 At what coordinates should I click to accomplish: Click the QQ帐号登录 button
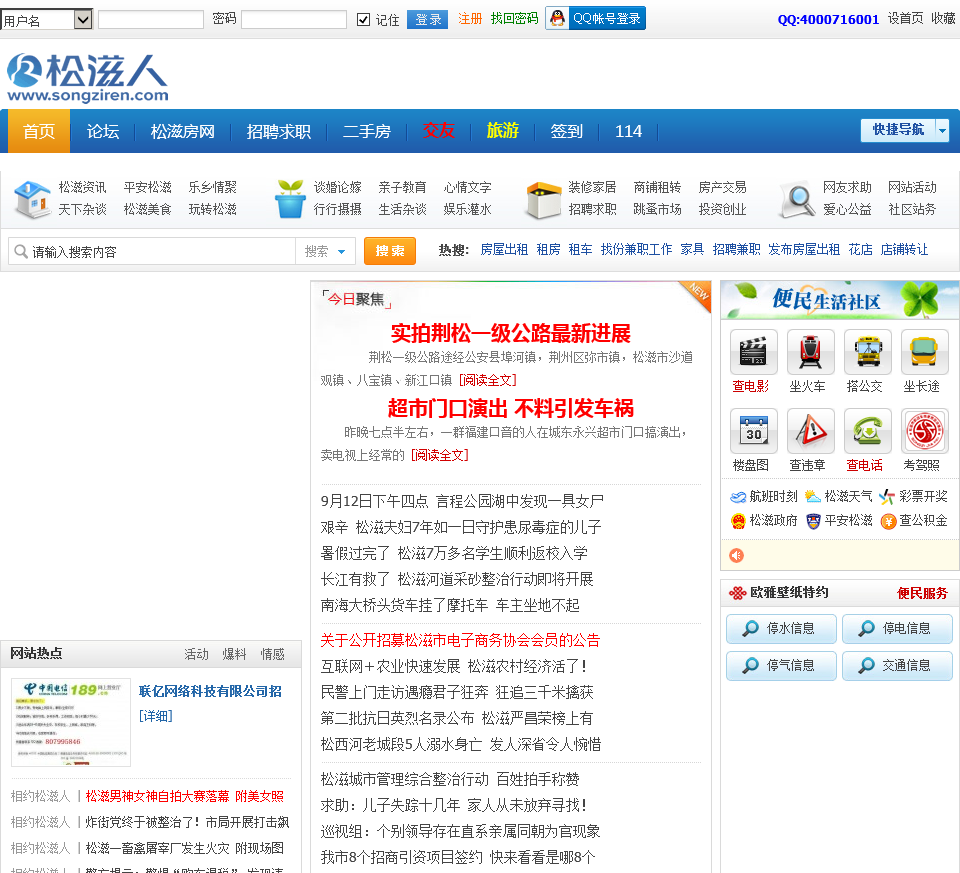[595, 18]
